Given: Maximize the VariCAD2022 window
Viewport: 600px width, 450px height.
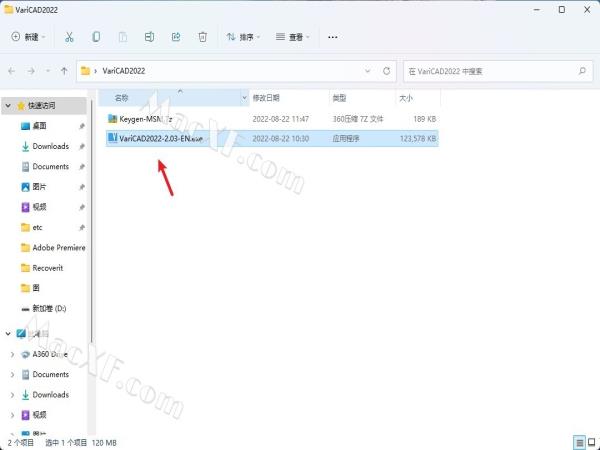Looking at the screenshot, I should (562, 10).
